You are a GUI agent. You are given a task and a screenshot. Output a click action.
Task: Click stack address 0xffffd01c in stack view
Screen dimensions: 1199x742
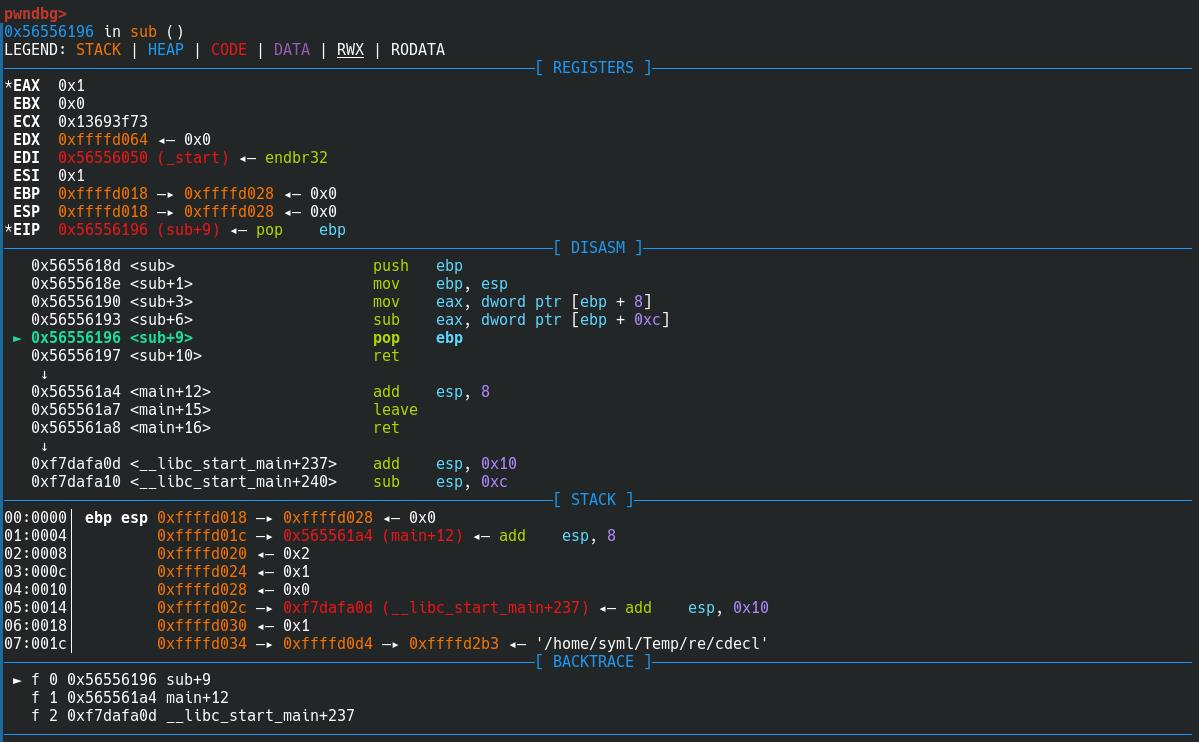pyautogui.click(x=201, y=536)
